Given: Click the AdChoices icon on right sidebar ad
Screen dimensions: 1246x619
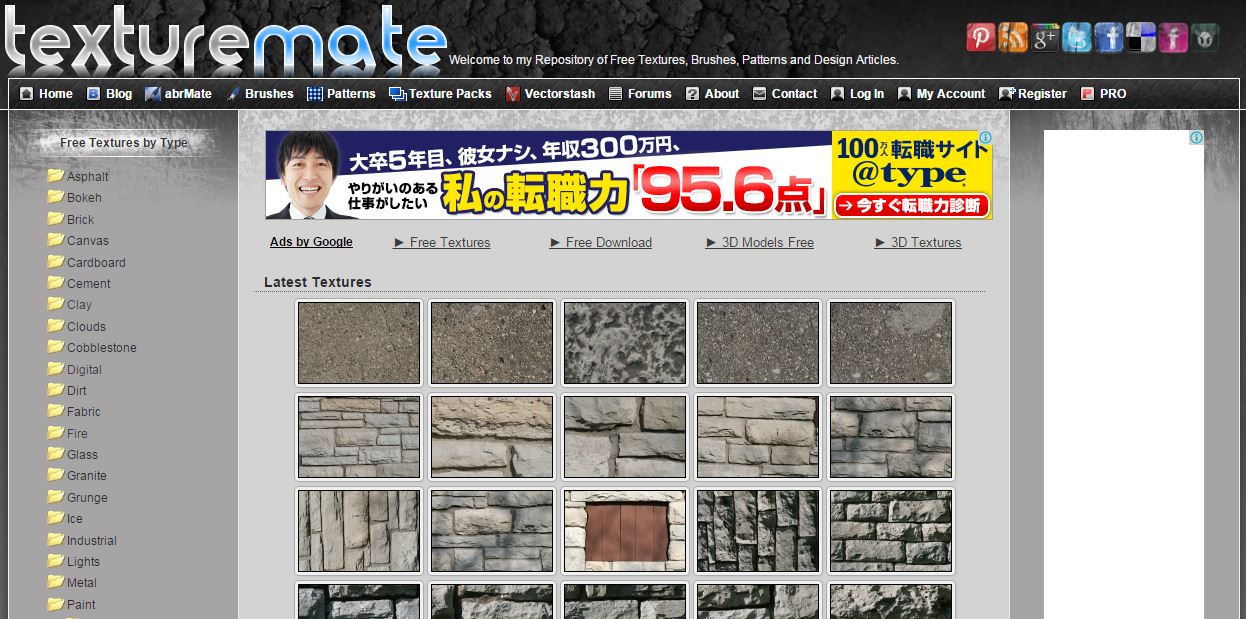Looking at the screenshot, I should 1196,137.
